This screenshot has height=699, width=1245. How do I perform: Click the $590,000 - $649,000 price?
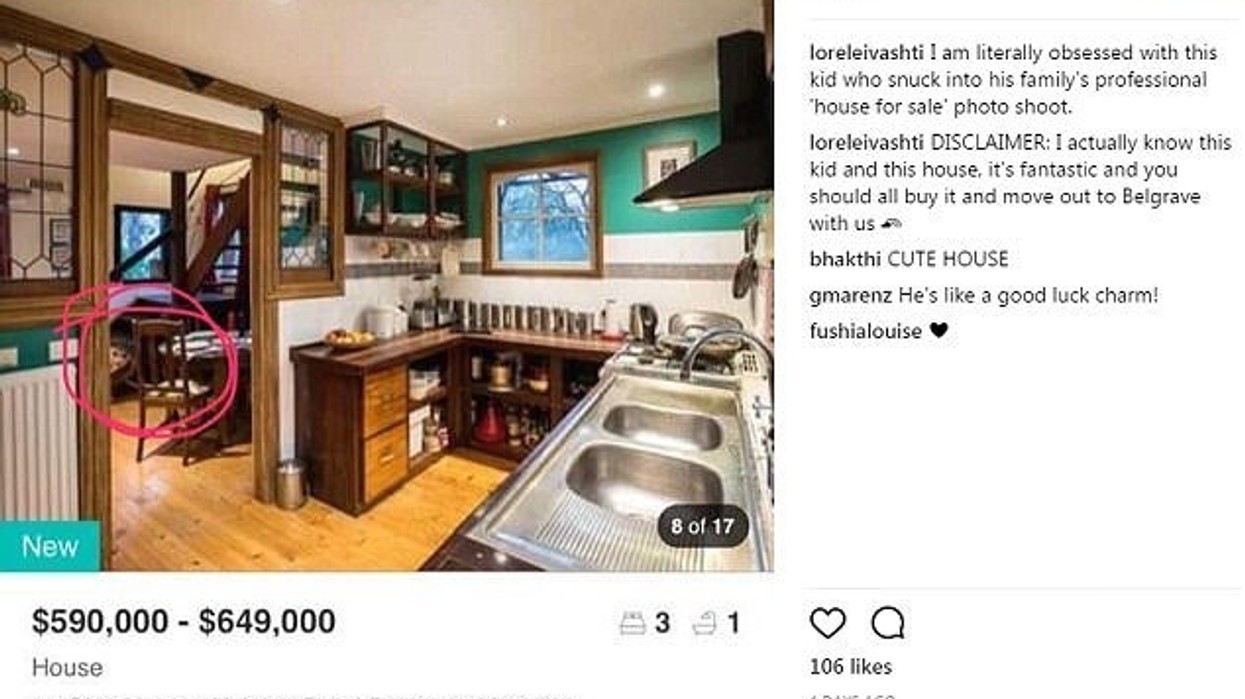(x=183, y=622)
